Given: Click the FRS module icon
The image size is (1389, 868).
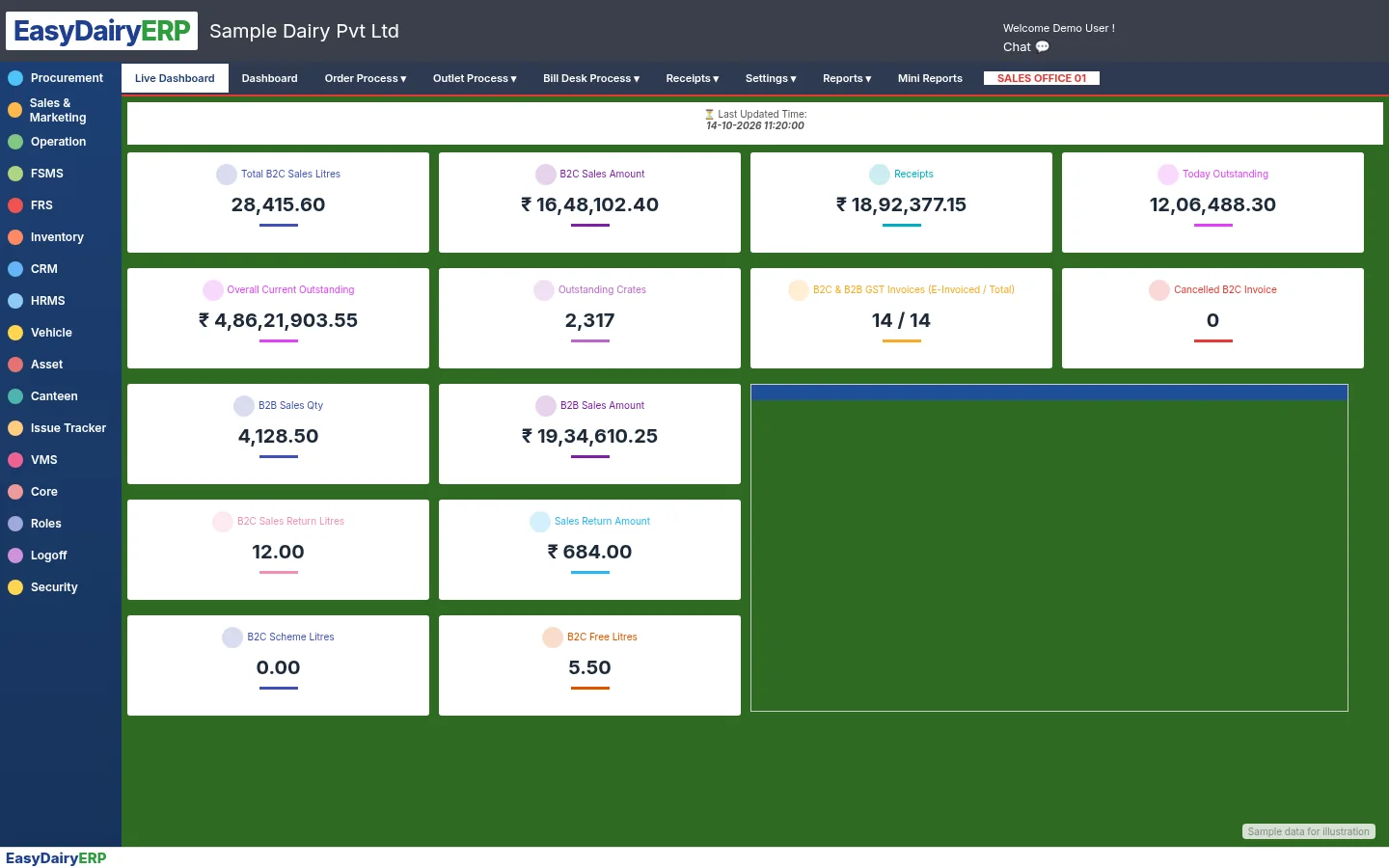Looking at the screenshot, I should click(15, 205).
